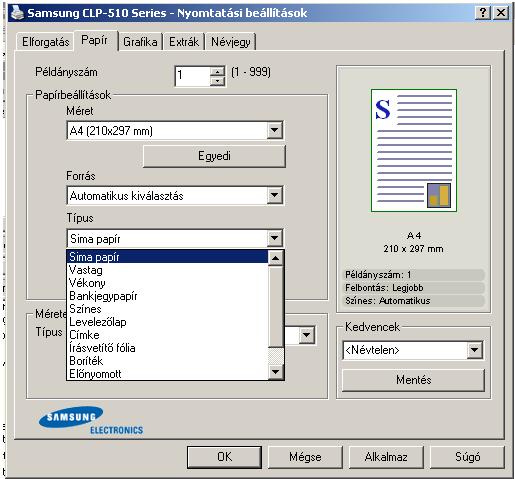Click the printer icon in title bar
This screenshot has width=515, height=479.
tap(17, 13)
